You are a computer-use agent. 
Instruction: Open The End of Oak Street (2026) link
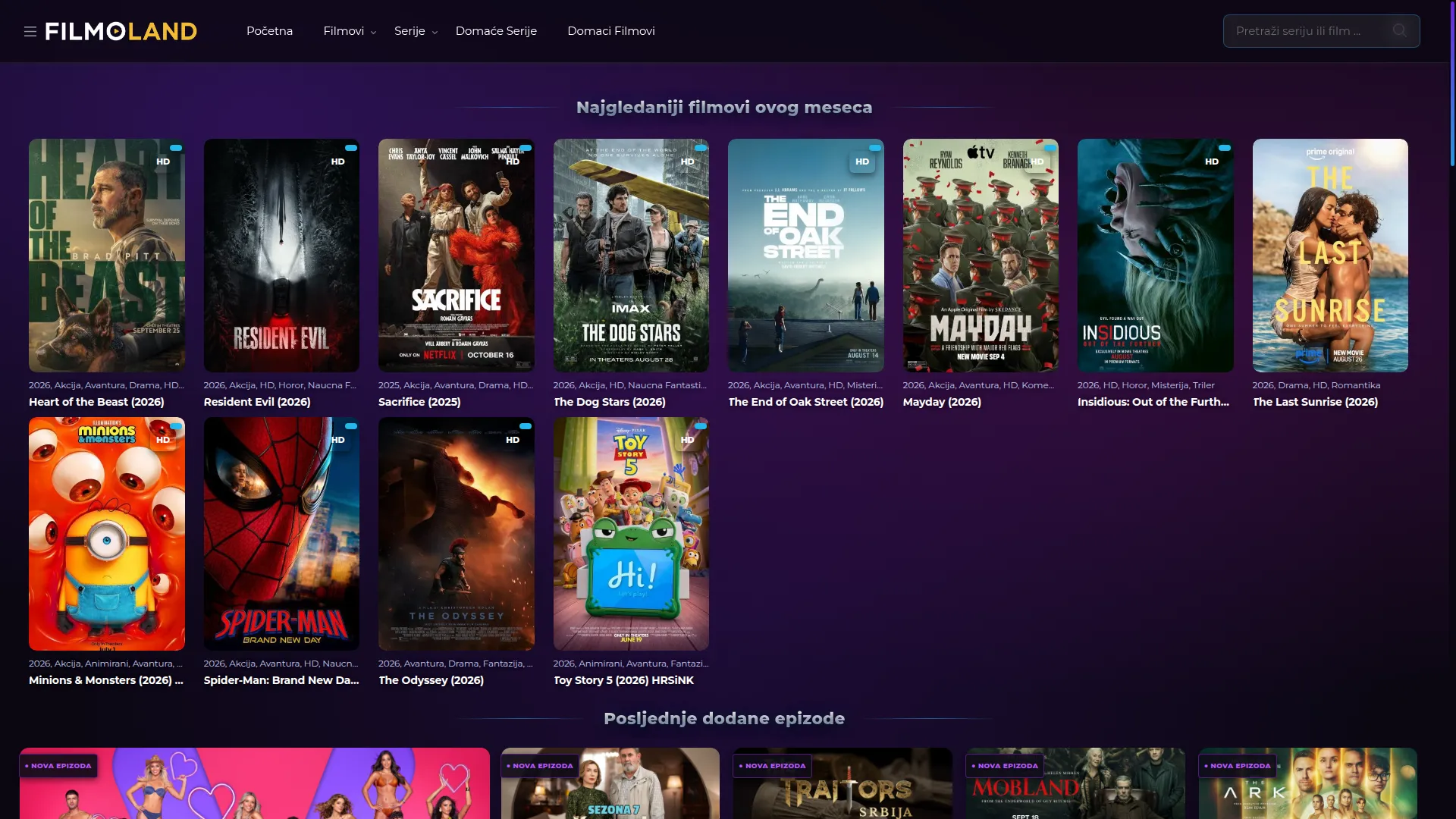point(806,402)
